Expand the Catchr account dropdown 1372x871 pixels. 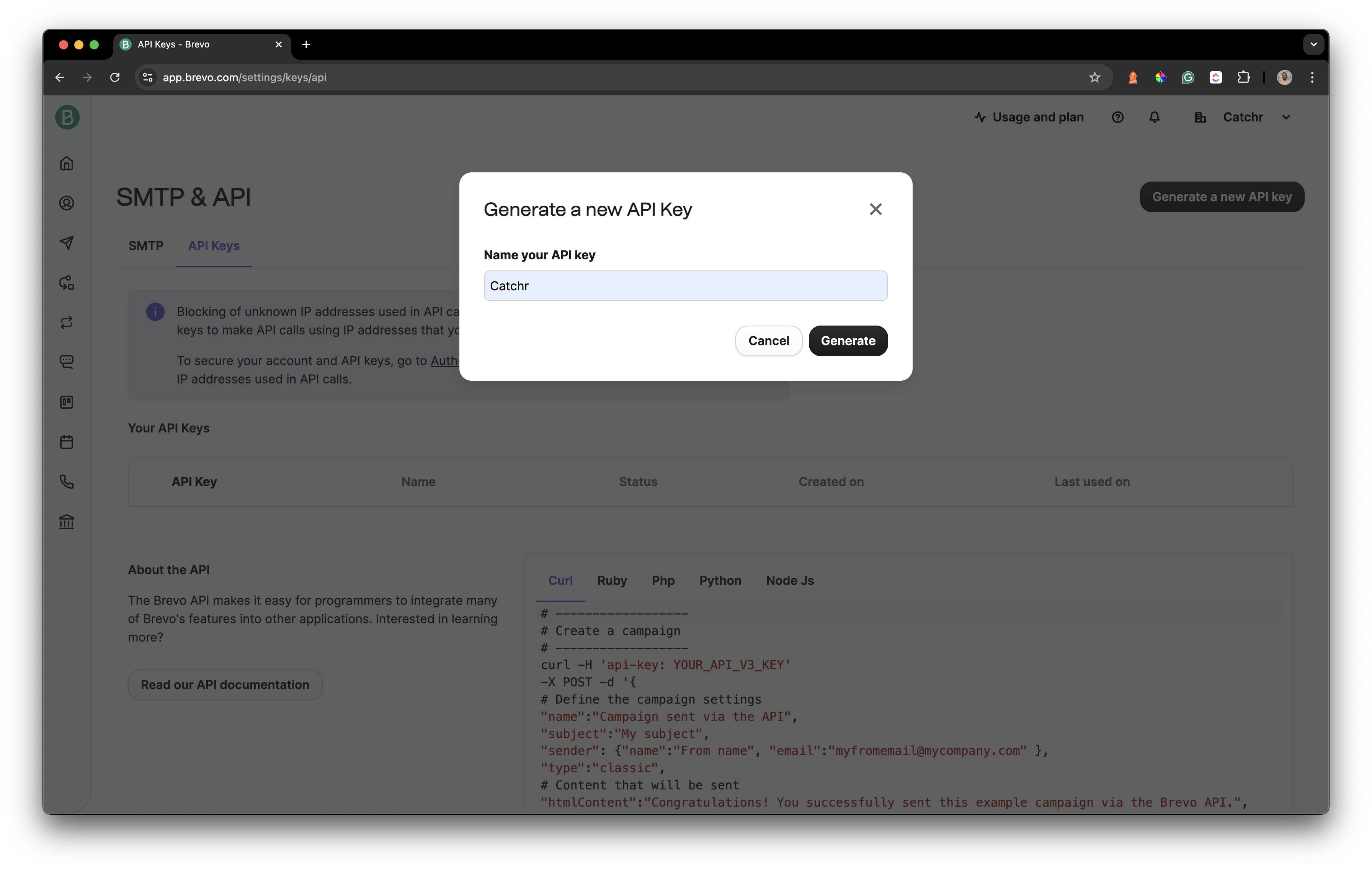1286,118
